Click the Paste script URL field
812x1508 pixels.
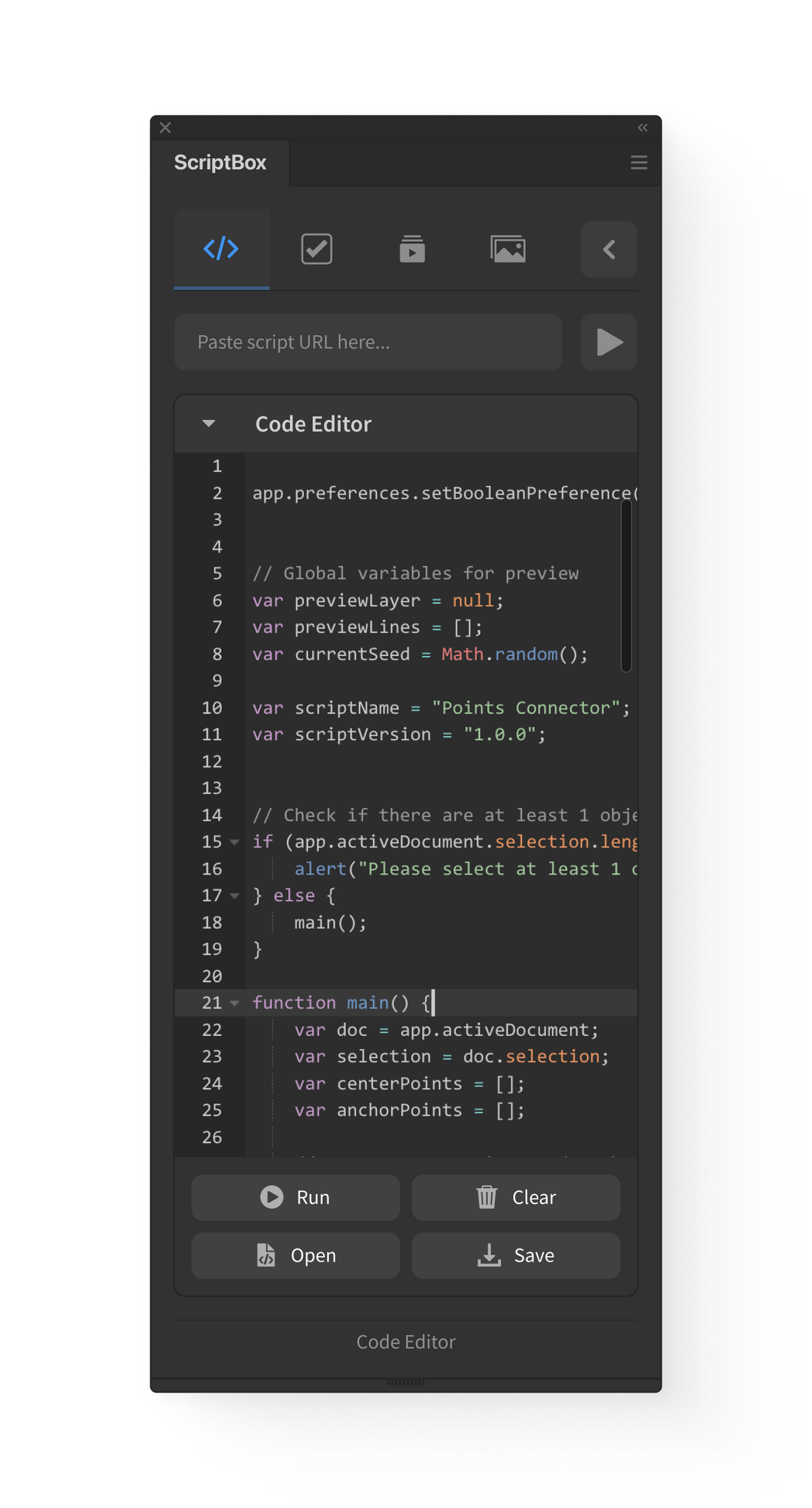[368, 343]
